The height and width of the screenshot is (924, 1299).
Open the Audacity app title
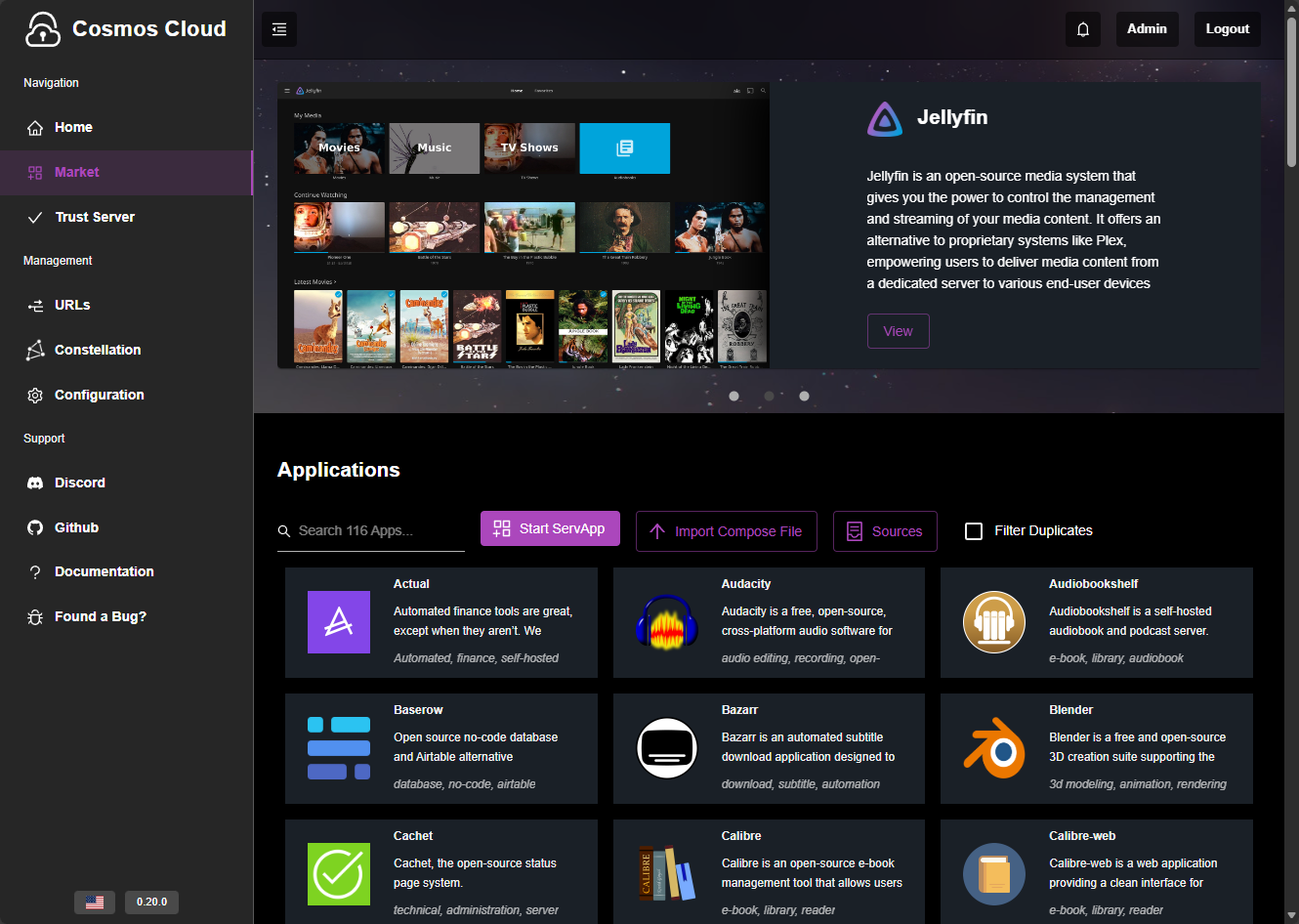click(746, 584)
